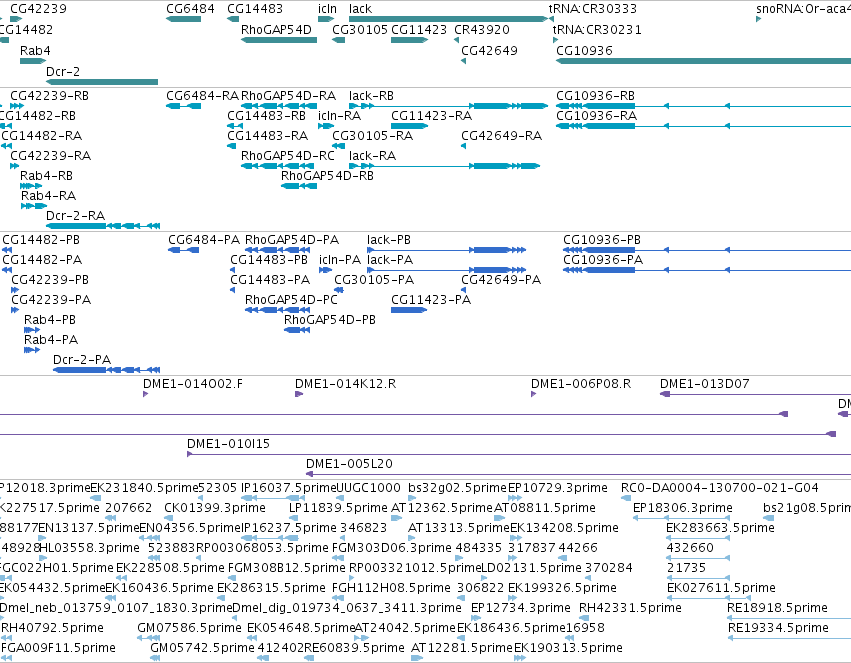Click the EK283663.5prime EST label
This screenshot has height=663, width=851.
coord(720,528)
